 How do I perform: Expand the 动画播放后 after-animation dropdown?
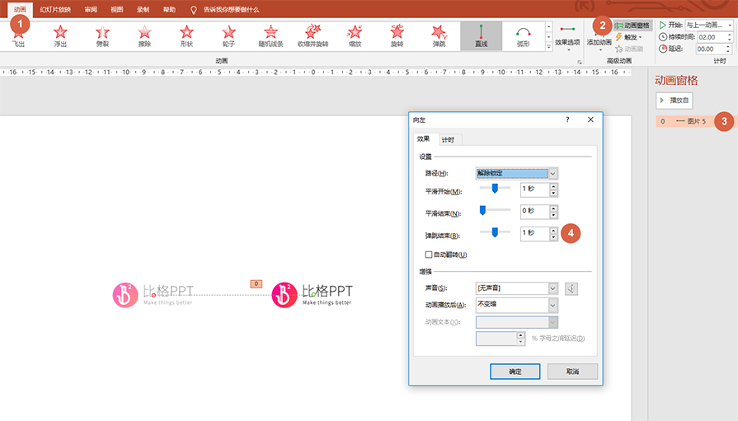(x=552, y=305)
